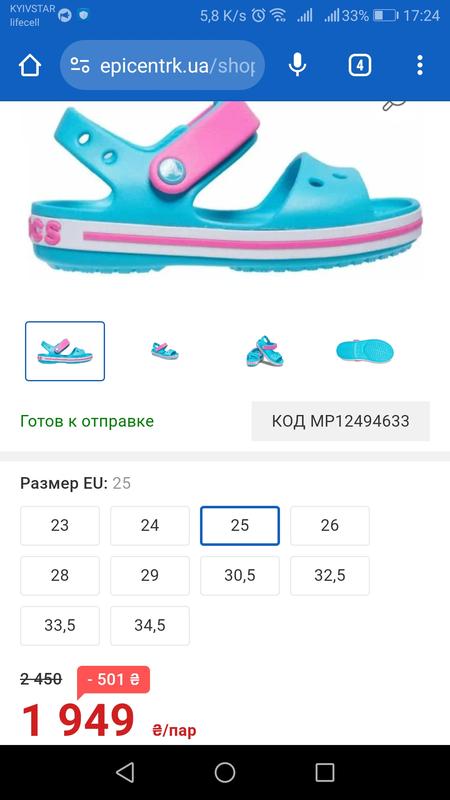
Task: View the pair of sandals thumbnail
Action: click(x=265, y=351)
